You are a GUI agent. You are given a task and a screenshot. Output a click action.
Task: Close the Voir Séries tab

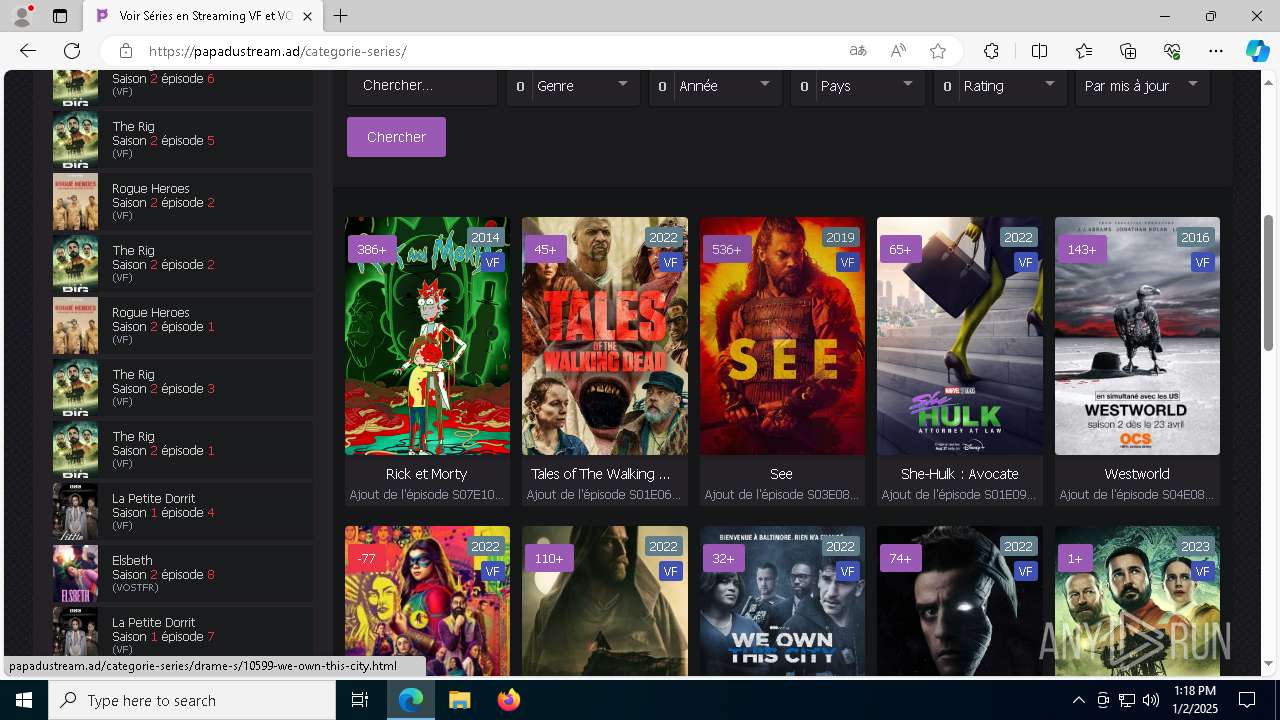[308, 16]
